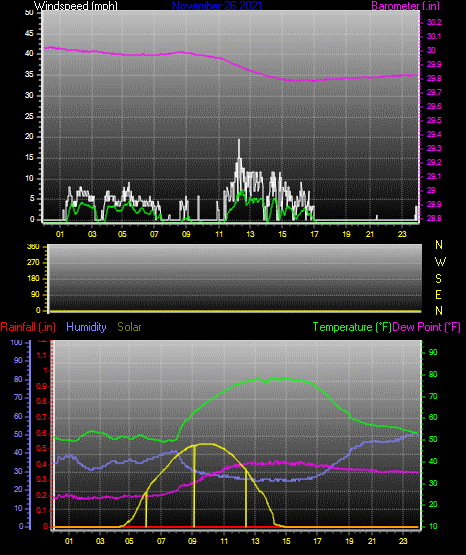Click the Barometer (.in) axis title
Image resolution: width=466 pixels, height=555 pixels.
click(x=405, y=6)
